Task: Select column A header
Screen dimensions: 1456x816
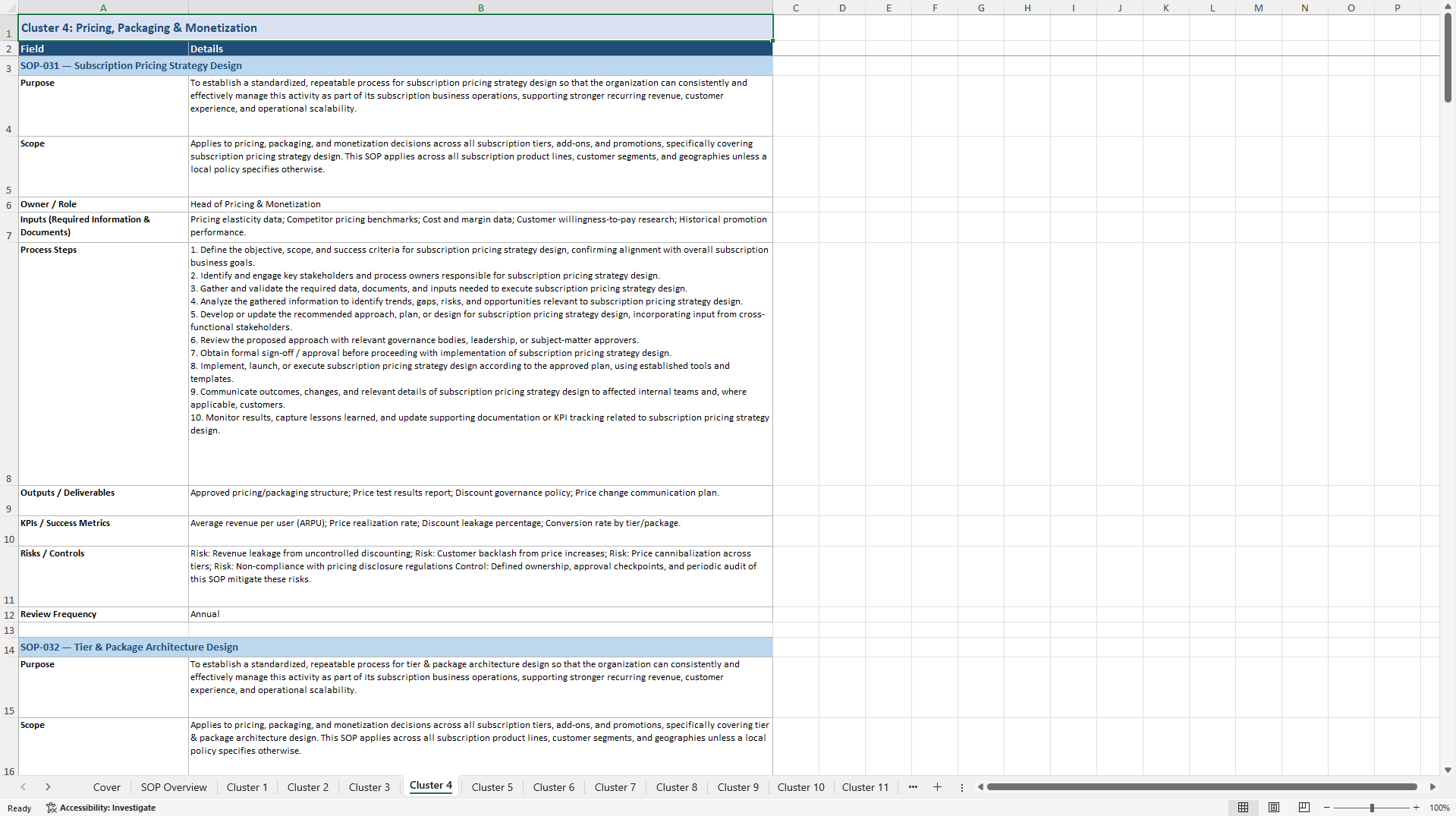Action: [103, 8]
